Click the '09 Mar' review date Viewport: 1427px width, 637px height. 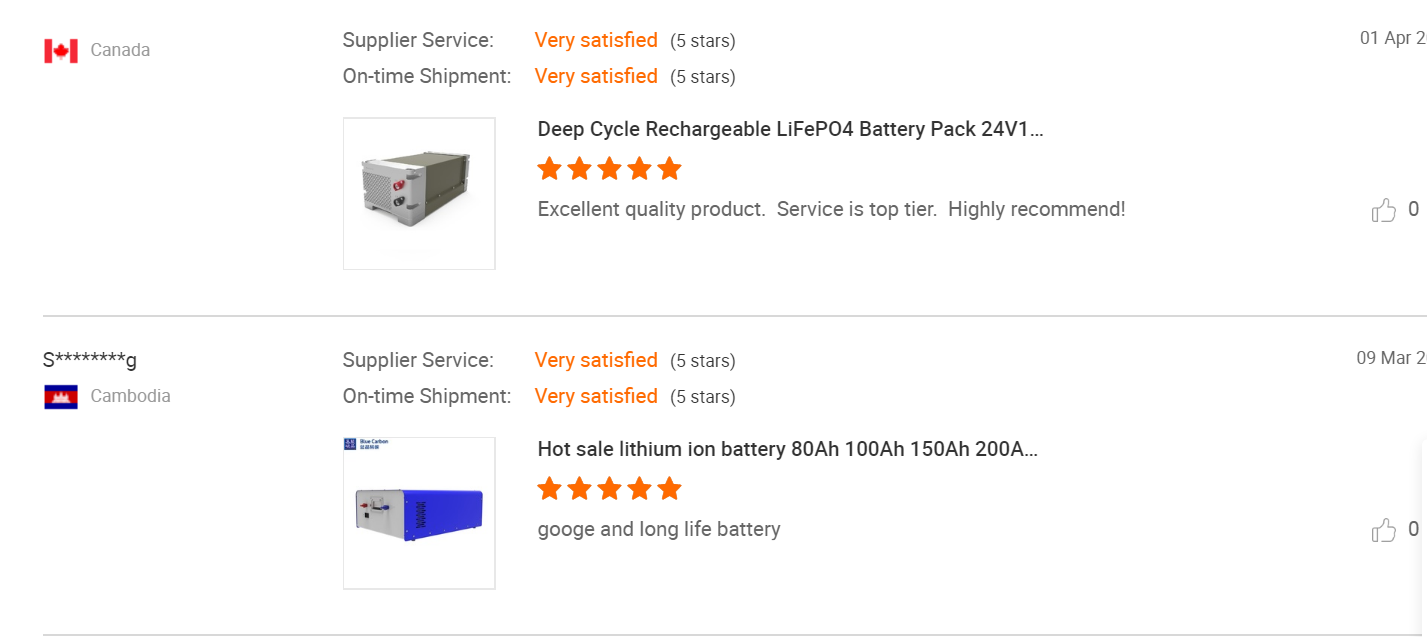click(x=1390, y=358)
